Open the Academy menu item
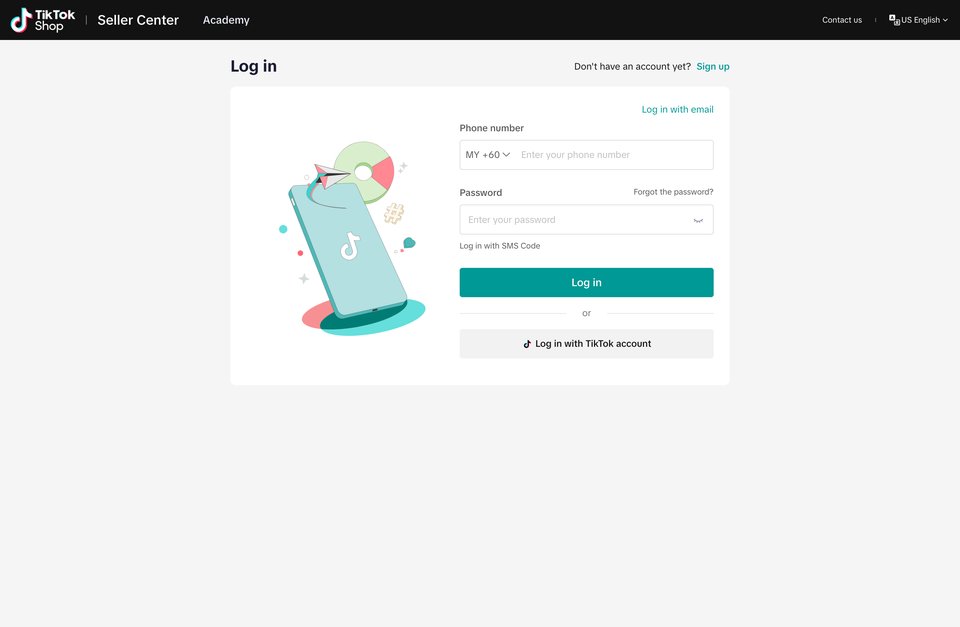Image resolution: width=960 pixels, height=627 pixels. [226, 20]
